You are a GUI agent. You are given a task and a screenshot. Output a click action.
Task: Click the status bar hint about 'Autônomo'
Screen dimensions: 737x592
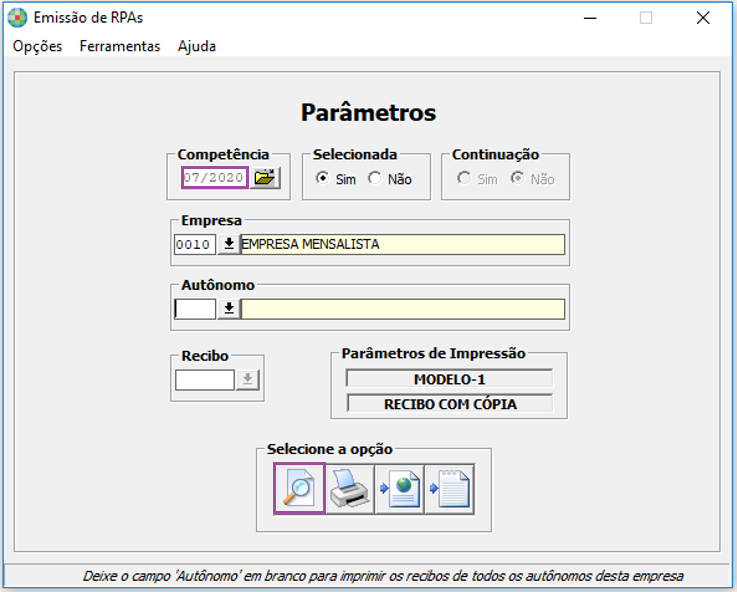pos(383,576)
